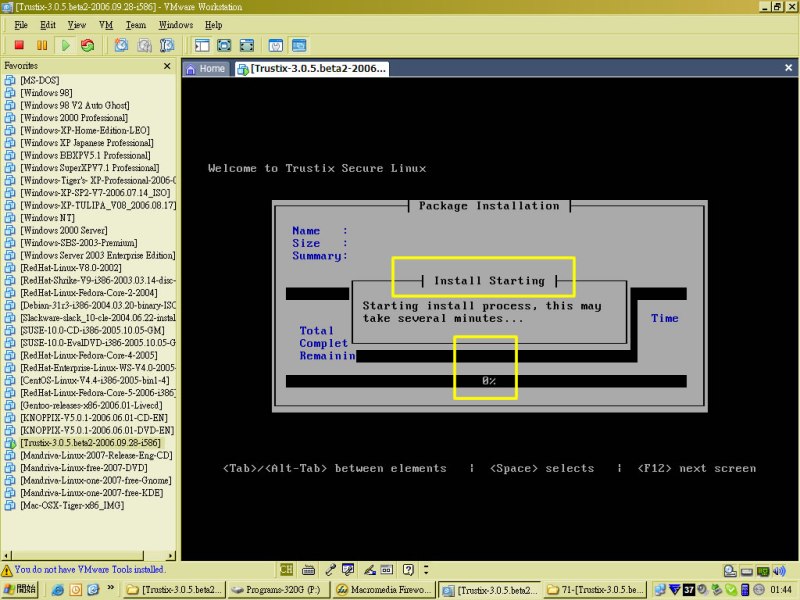Reset the virtual machine with the red/green icon

coord(88,45)
